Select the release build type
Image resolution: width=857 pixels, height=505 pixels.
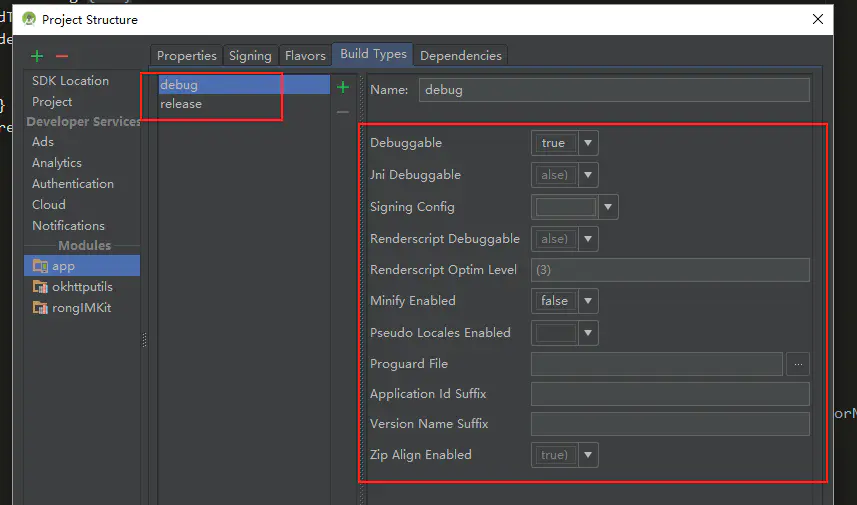coord(244,104)
